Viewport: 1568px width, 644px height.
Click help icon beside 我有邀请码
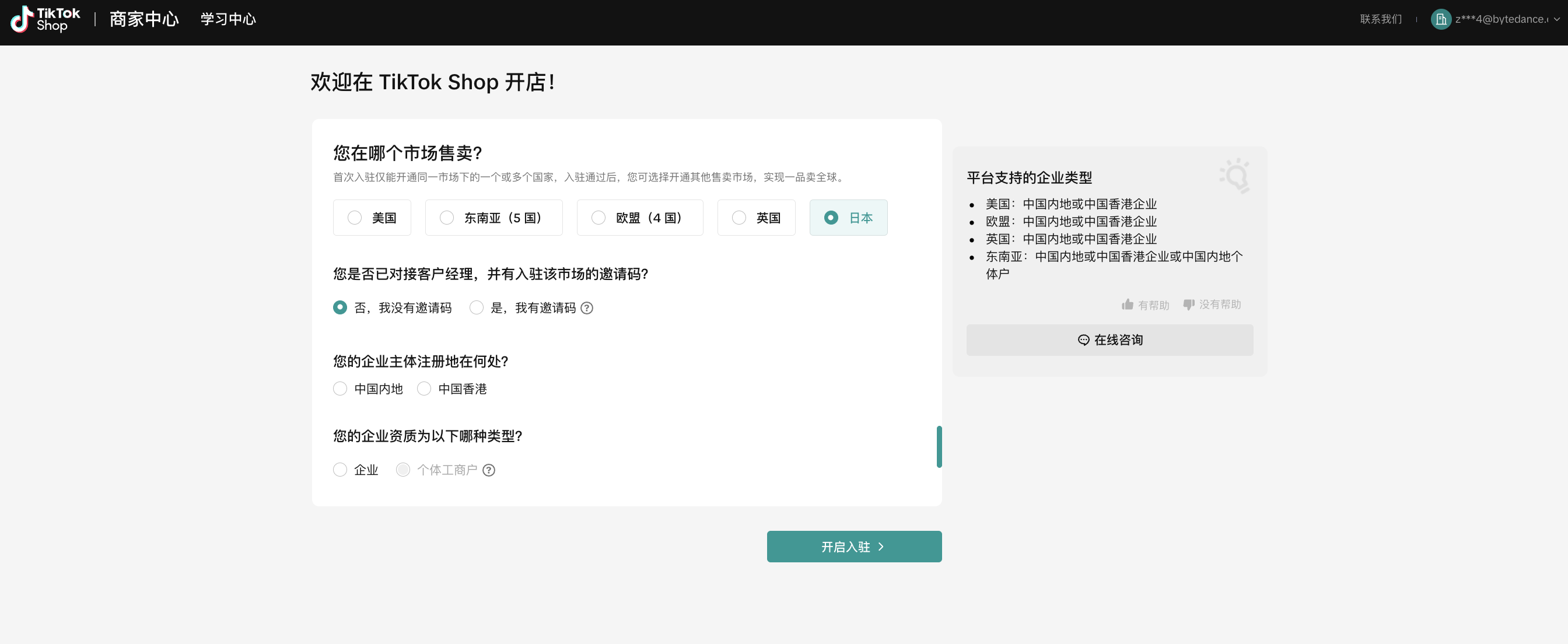587,308
